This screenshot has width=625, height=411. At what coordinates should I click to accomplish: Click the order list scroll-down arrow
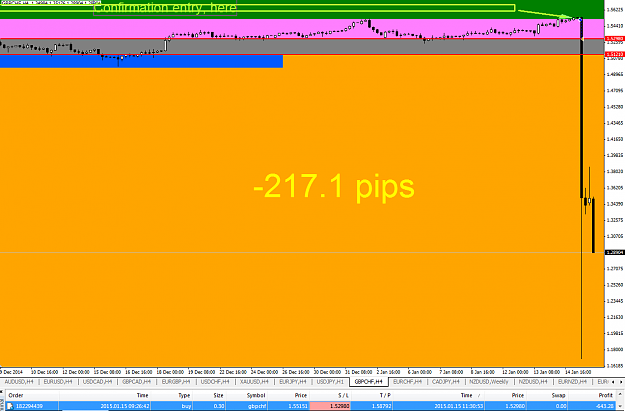[x=620, y=406]
